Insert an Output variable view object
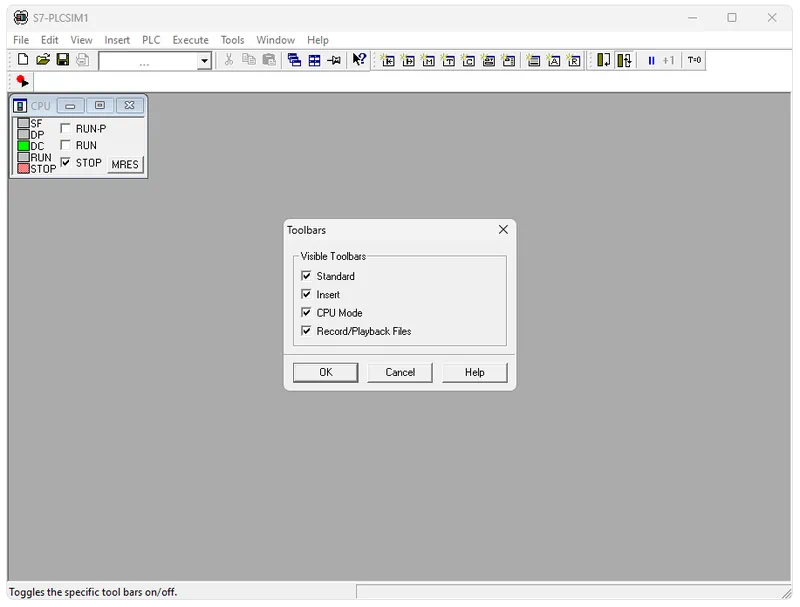This screenshot has width=800, height=607. pyautogui.click(x=408, y=61)
